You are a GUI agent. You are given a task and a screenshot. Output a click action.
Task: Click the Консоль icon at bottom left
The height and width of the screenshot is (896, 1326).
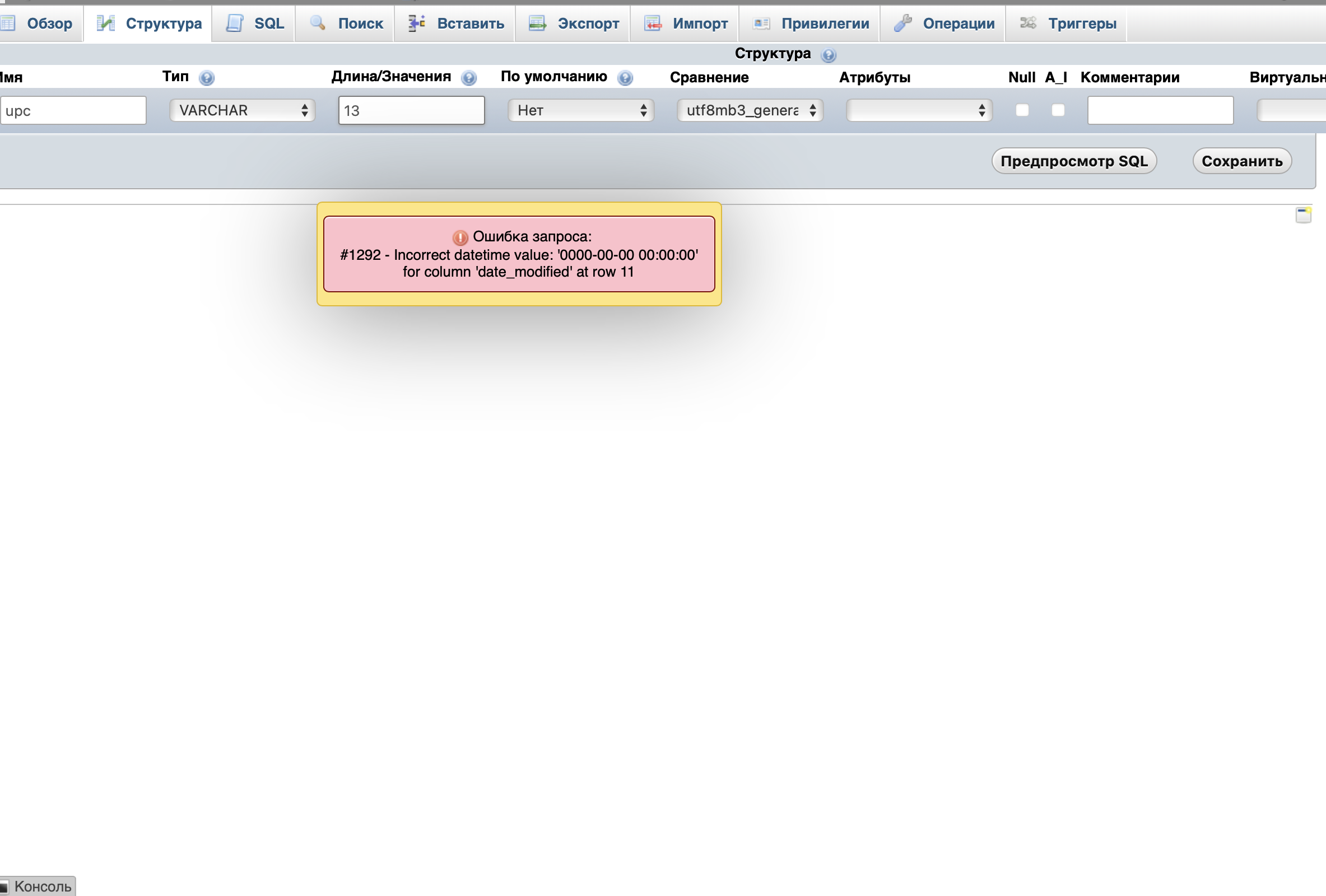(4, 886)
